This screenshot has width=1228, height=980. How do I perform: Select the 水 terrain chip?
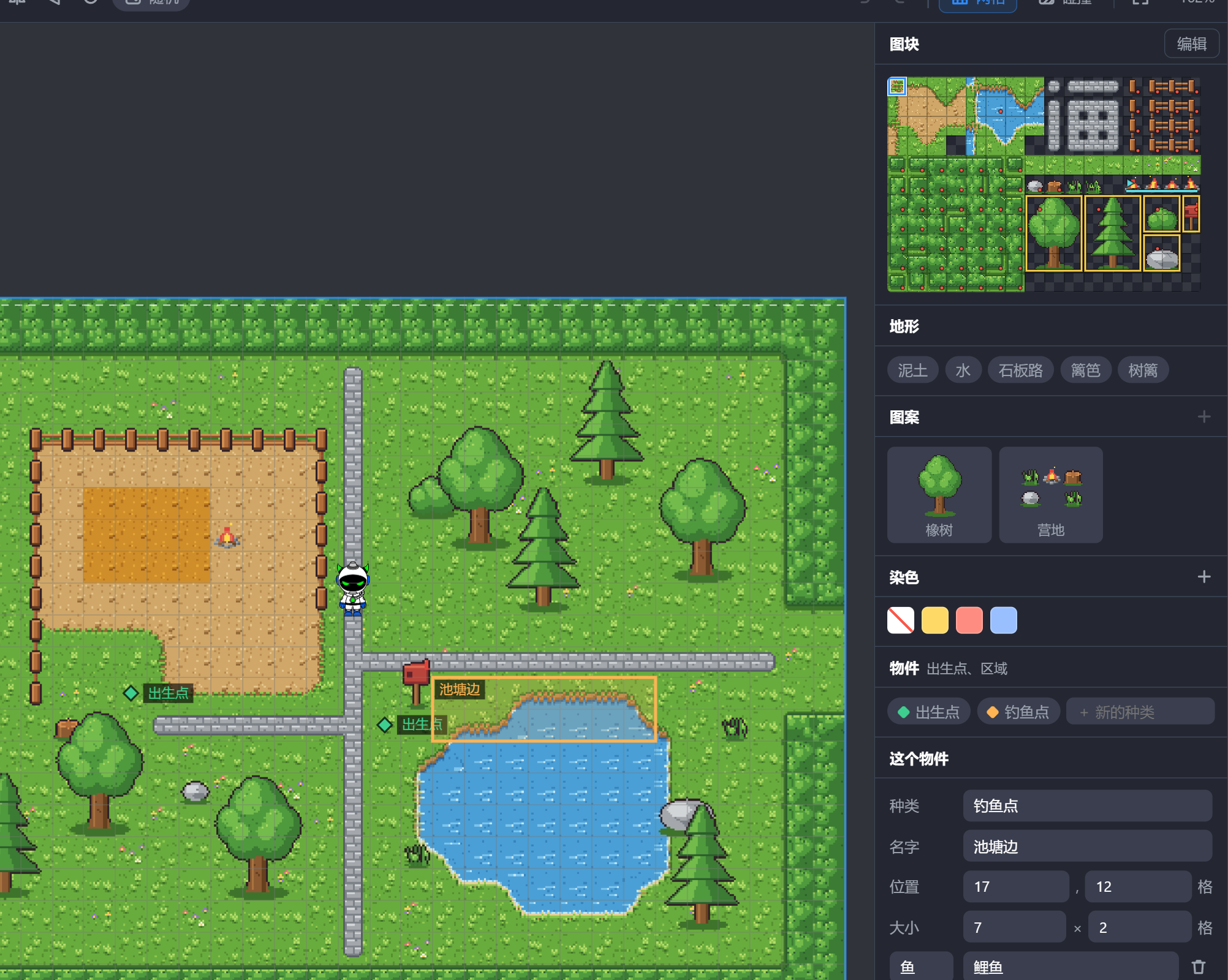pos(963,371)
